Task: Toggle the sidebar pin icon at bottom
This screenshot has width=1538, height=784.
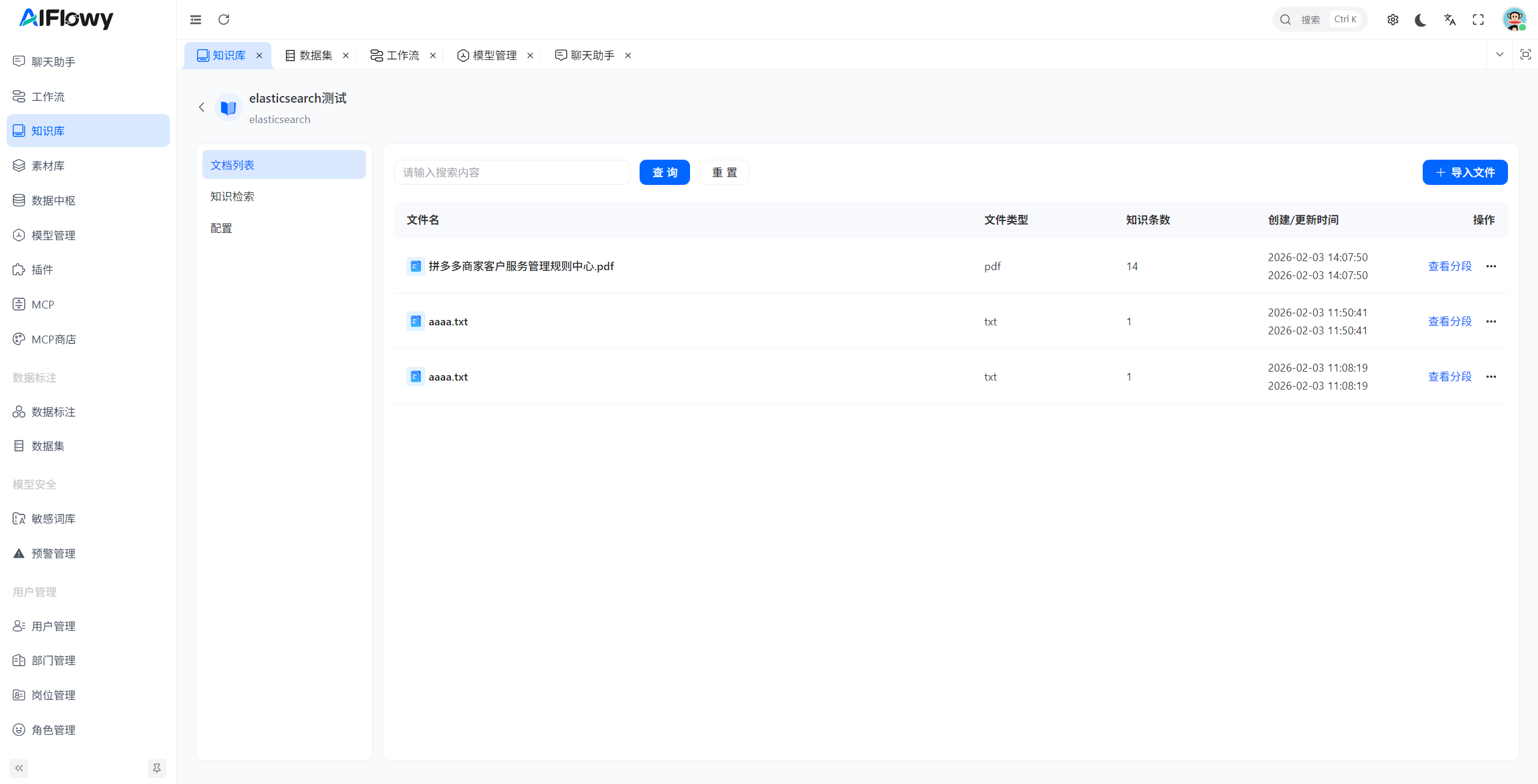Action: click(157, 768)
